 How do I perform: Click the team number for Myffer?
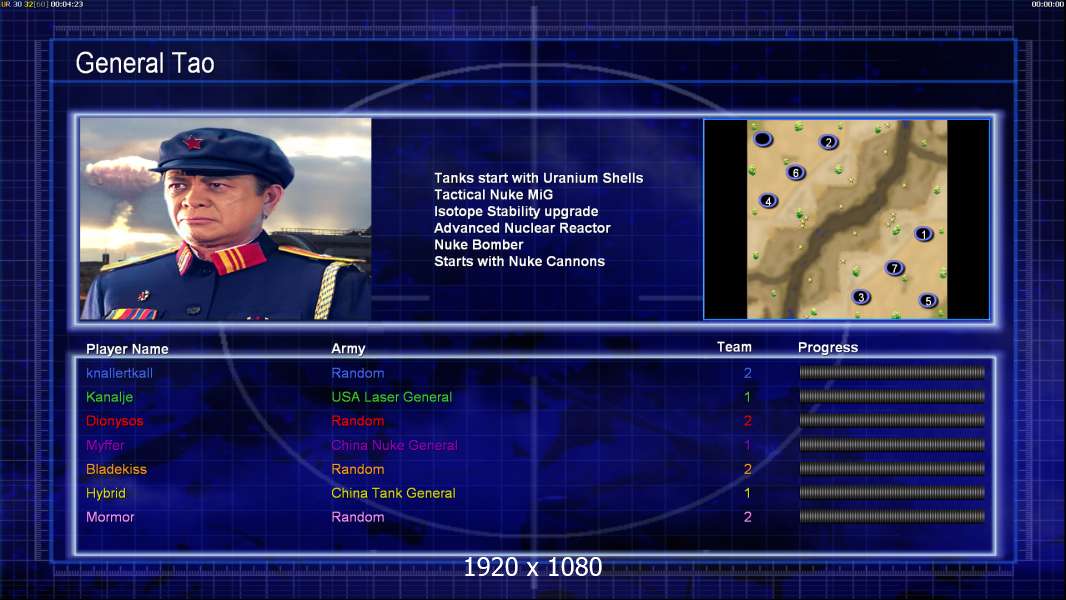coord(747,446)
